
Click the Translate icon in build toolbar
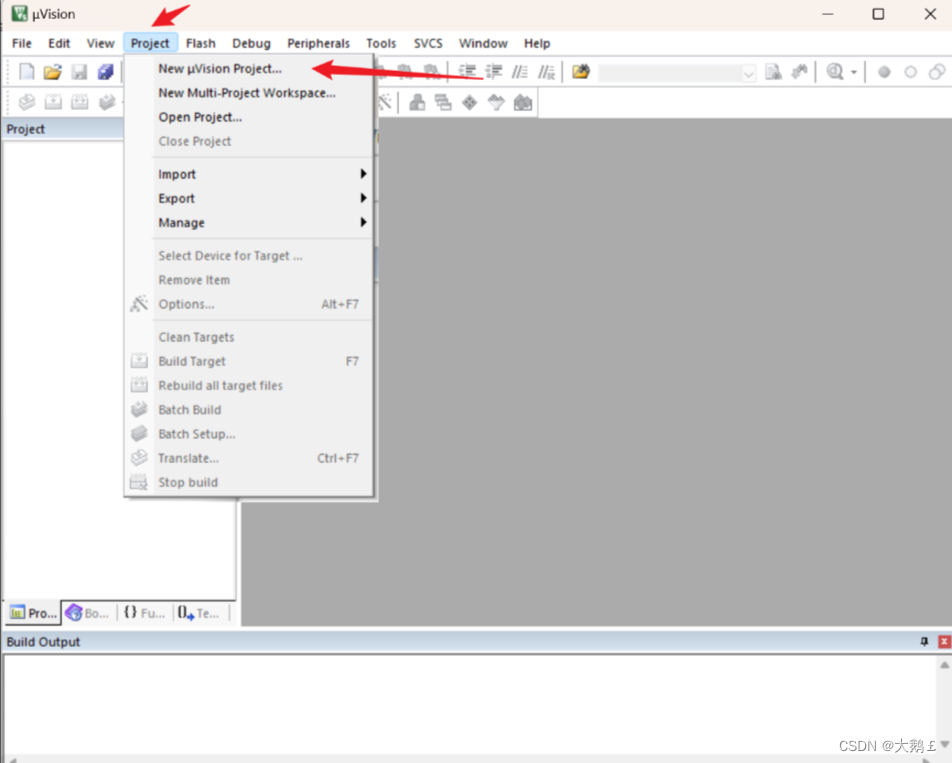[x=27, y=102]
